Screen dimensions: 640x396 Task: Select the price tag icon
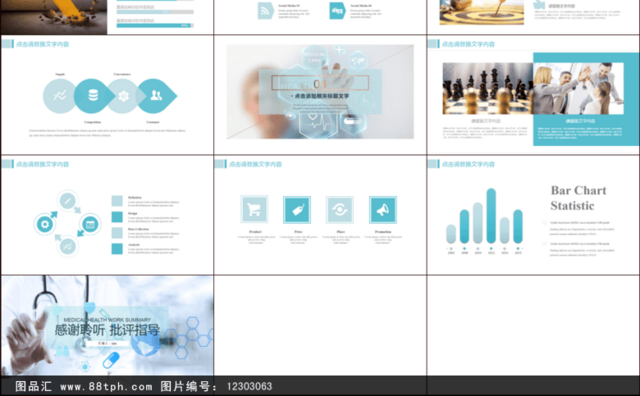(297, 209)
